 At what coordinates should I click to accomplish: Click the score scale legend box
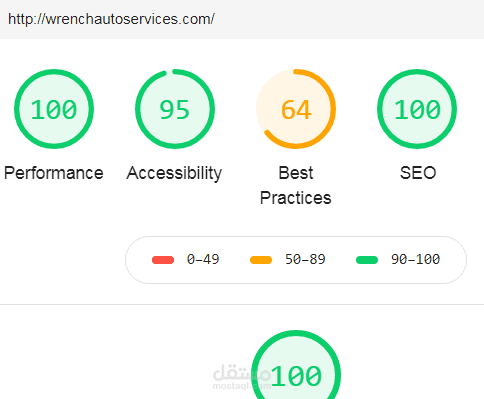click(296, 260)
